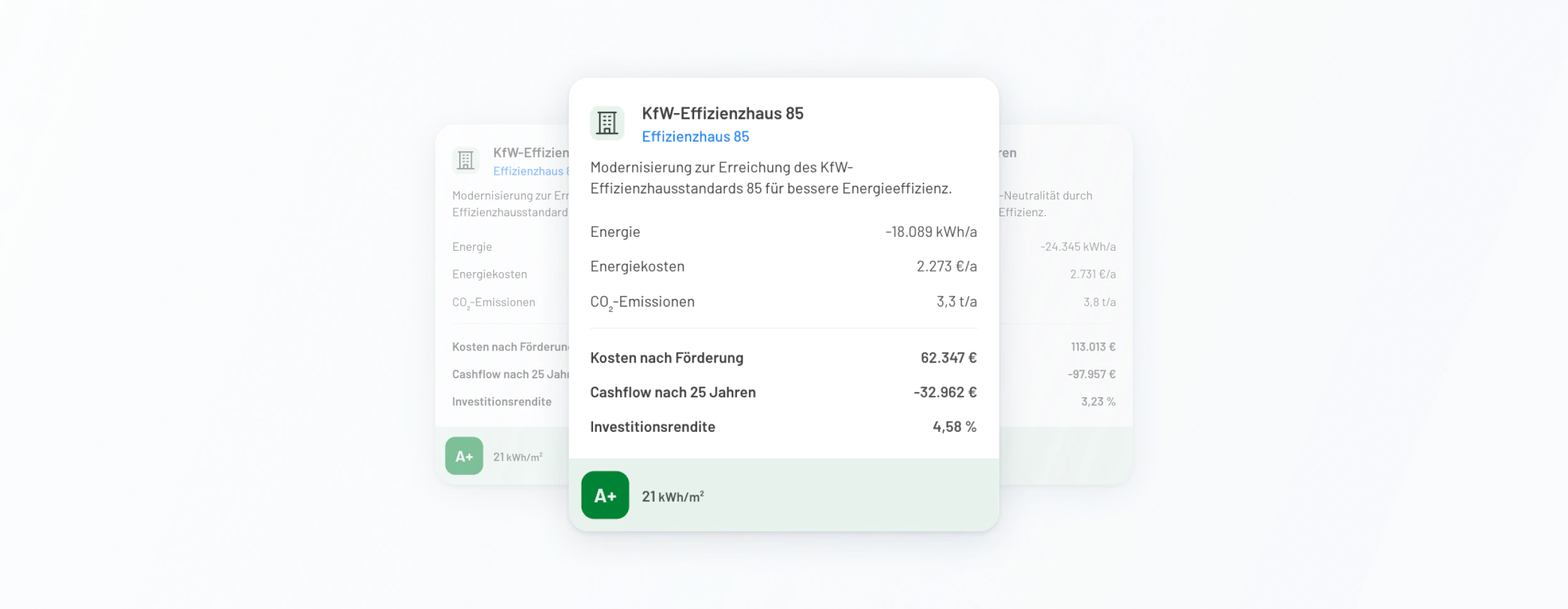1568x609 pixels.
Task: Click the 2.273 €/a energy cost value
Action: 947,266
